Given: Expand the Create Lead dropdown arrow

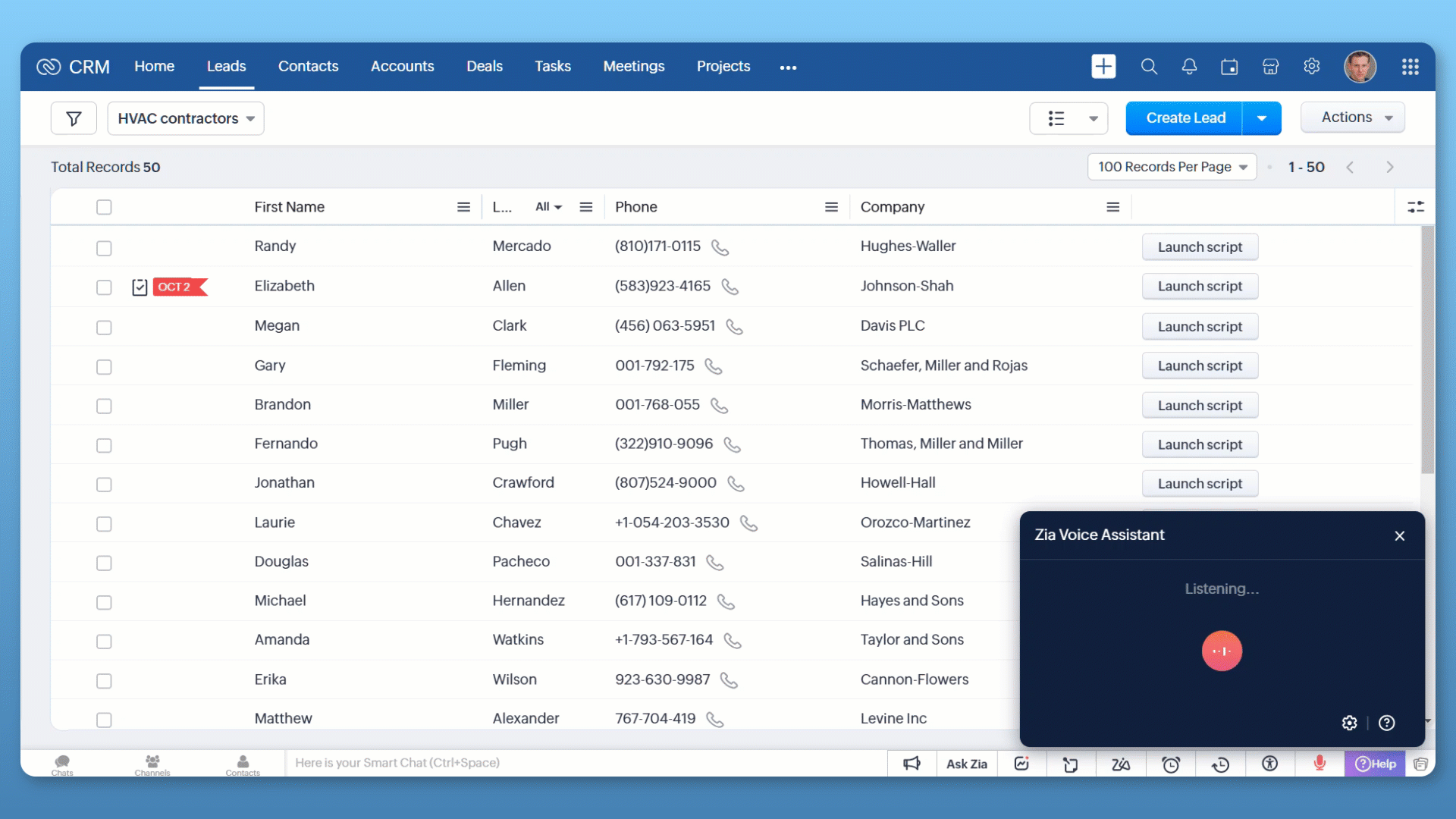Looking at the screenshot, I should point(1262,118).
